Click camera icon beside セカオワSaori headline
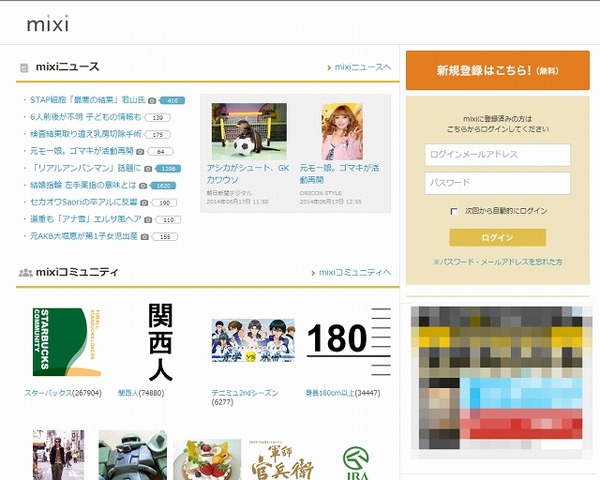 click(144, 202)
